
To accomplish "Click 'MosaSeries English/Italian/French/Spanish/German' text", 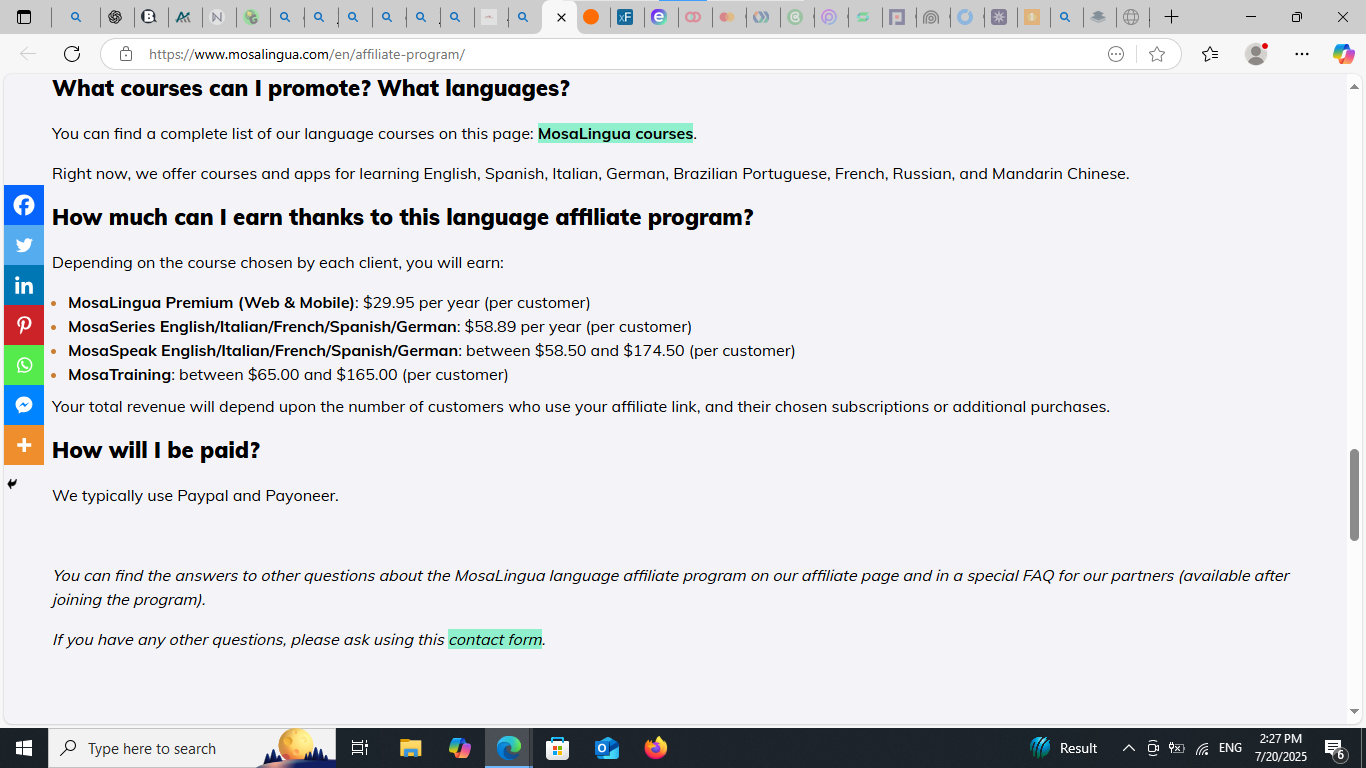I will [x=263, y=326].
